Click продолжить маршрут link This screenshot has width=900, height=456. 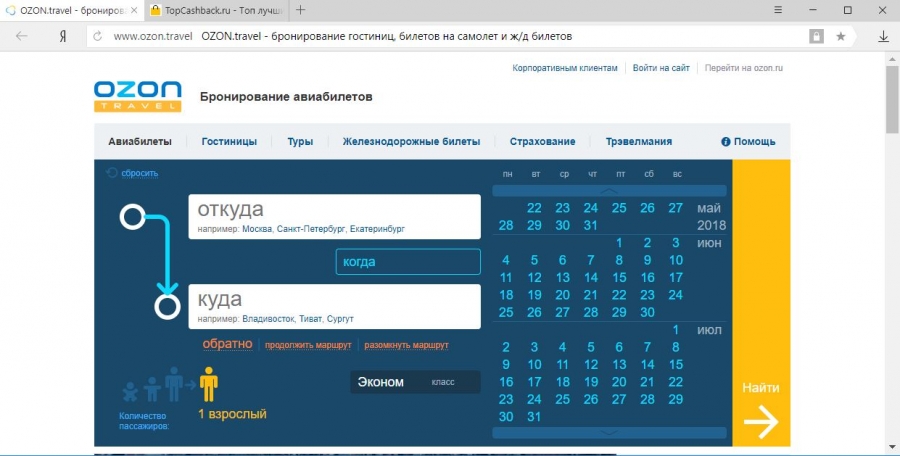308,345
